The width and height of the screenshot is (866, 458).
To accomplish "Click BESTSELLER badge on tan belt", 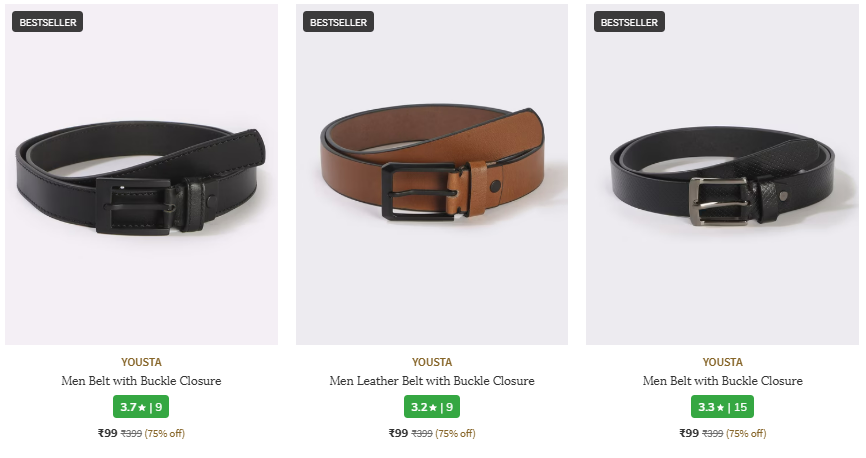I will pyautogui.click(x=338, y=22).
